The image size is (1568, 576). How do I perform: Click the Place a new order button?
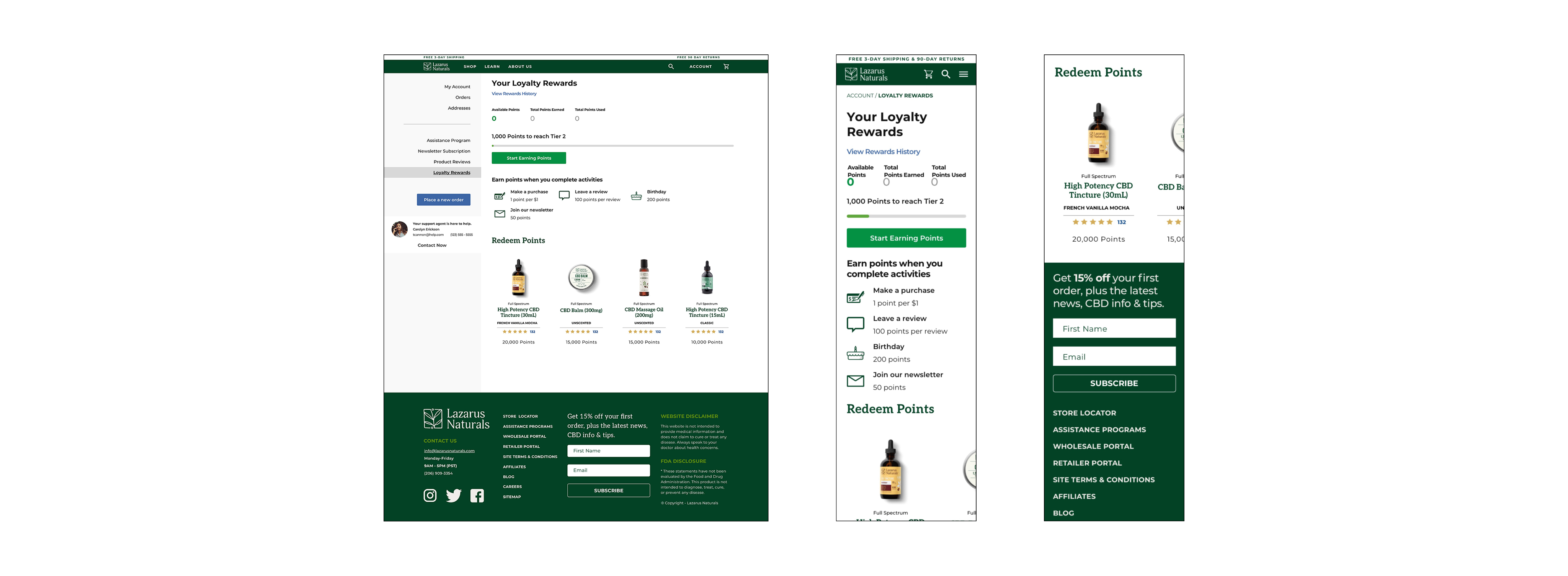click(x=443, y=200)
